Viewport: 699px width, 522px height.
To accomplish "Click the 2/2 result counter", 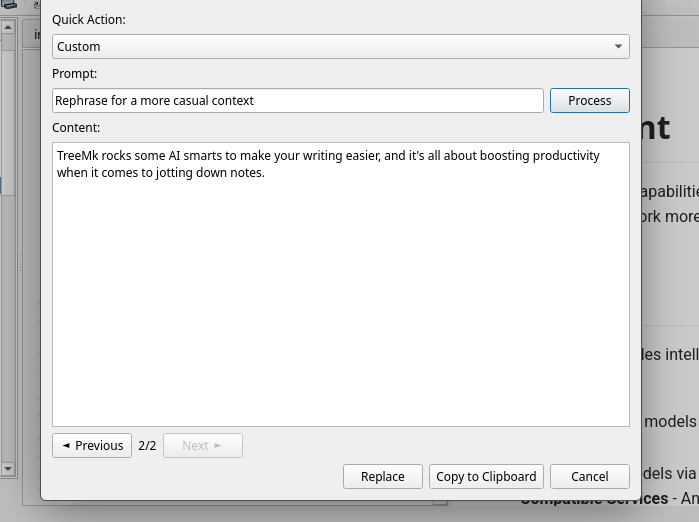I will point(147,445).
